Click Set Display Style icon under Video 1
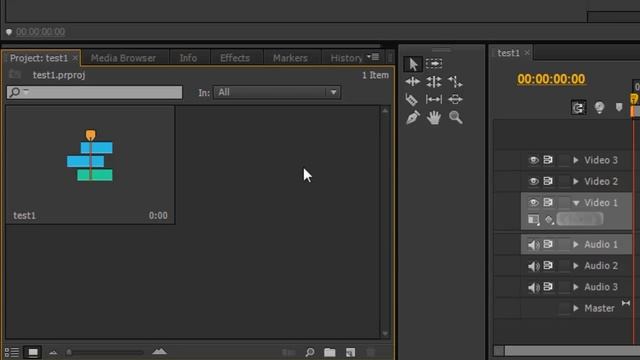Screen dimensions: 640x360 [x=534, y=220]
